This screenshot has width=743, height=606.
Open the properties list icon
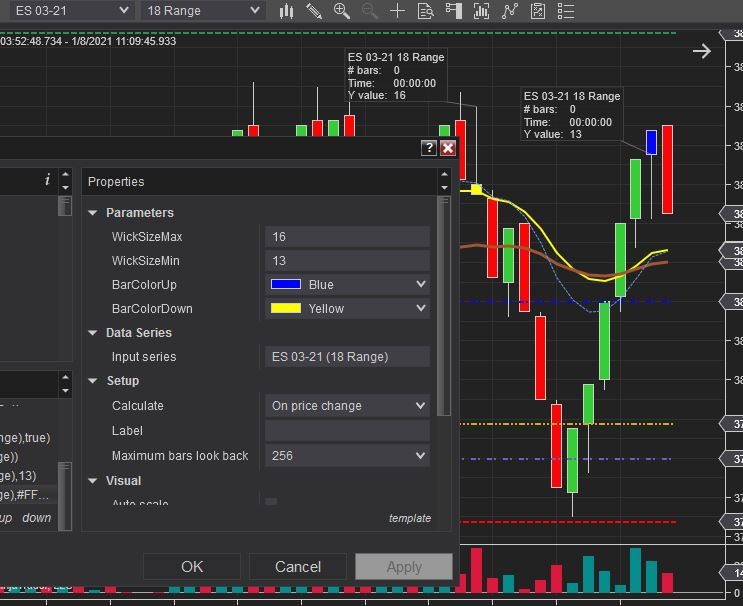pos(566,11)
